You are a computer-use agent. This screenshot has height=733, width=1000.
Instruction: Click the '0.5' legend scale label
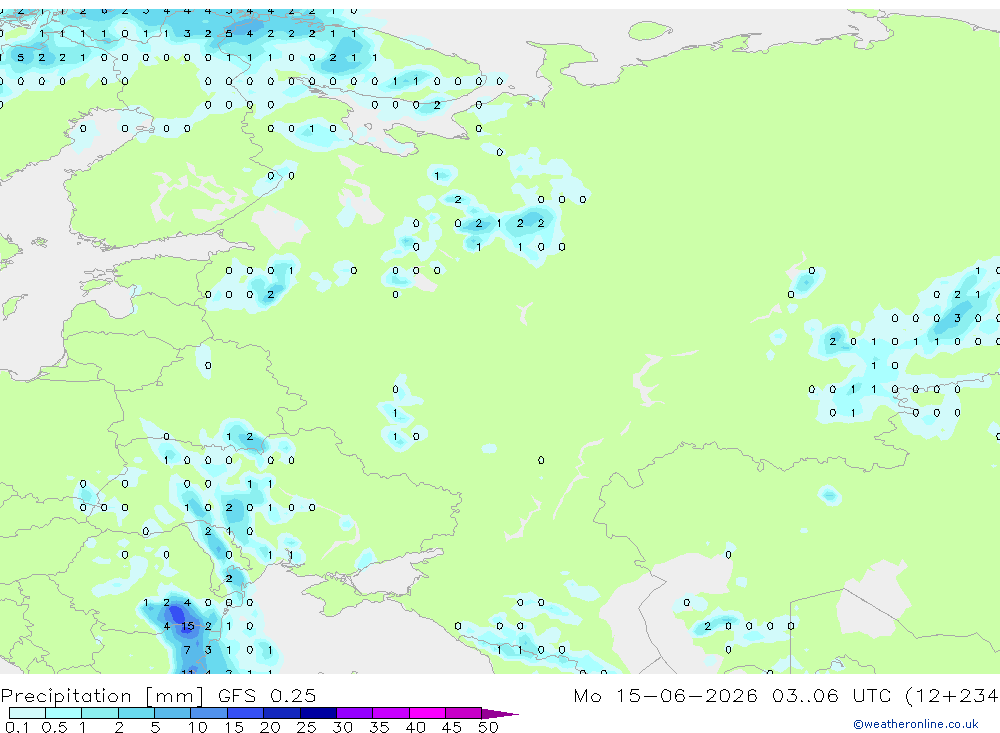point(54,727)
